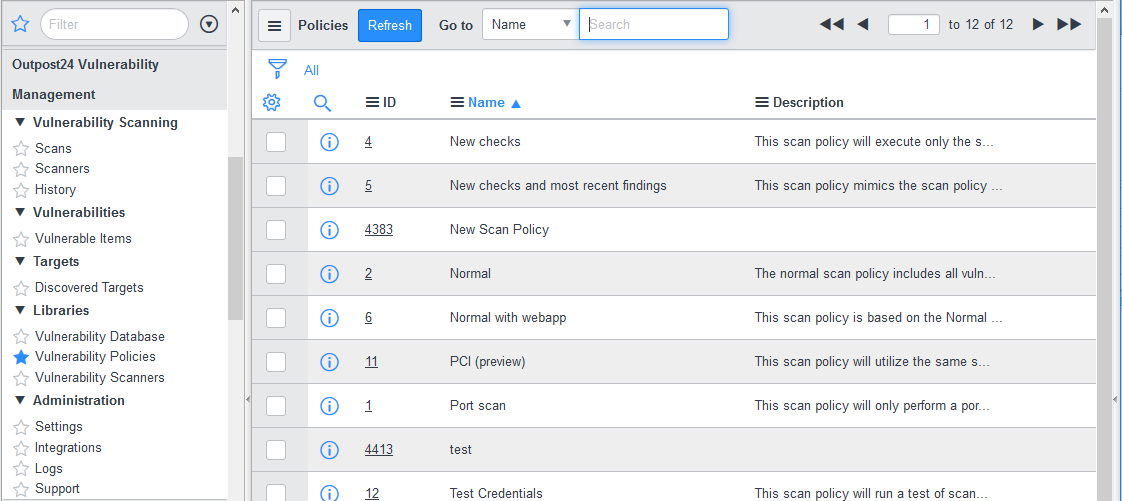This screenshot has width=1122, height=501.
Task: Expand the circled down-arrow next to Filter
Action: point(209,24)
